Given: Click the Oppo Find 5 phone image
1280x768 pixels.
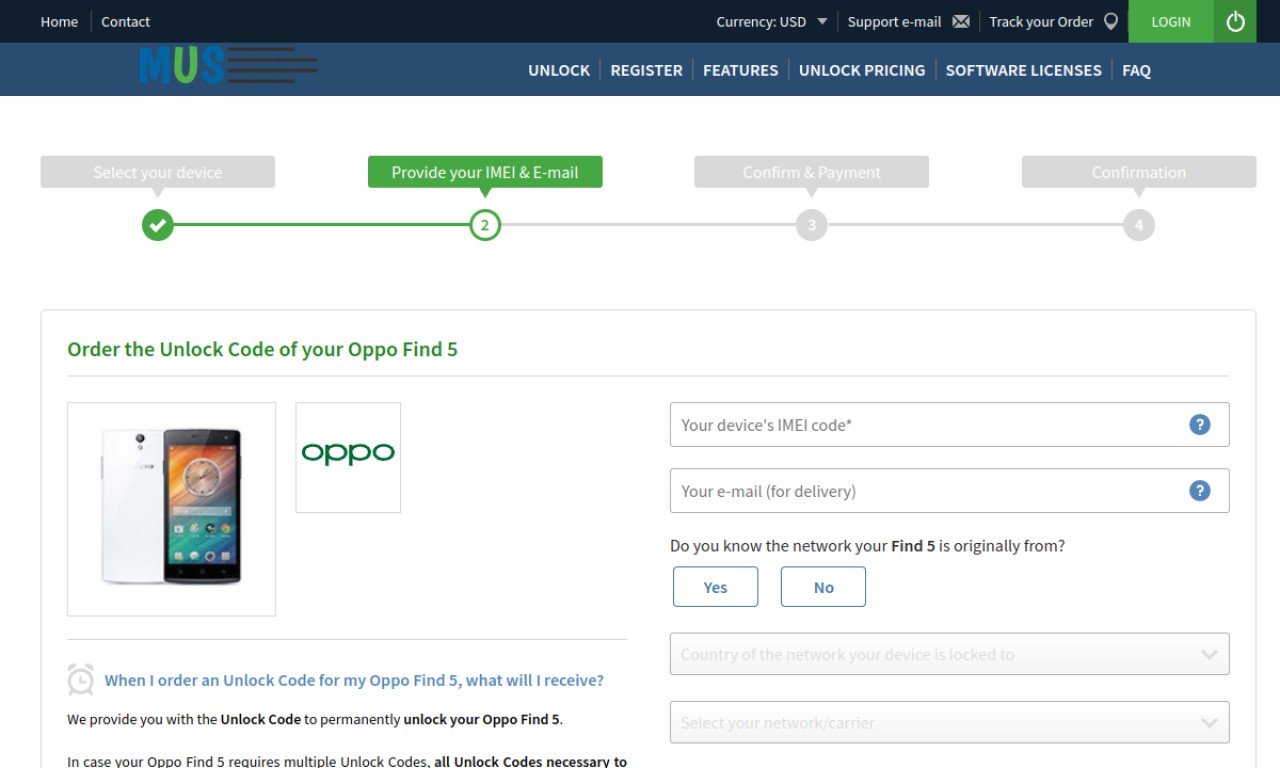Looking at the screenshot, I should [x=172, y=509].
